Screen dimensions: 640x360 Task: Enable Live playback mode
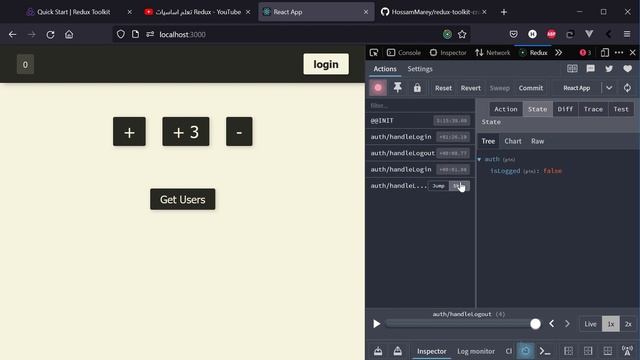pos(590,324)
